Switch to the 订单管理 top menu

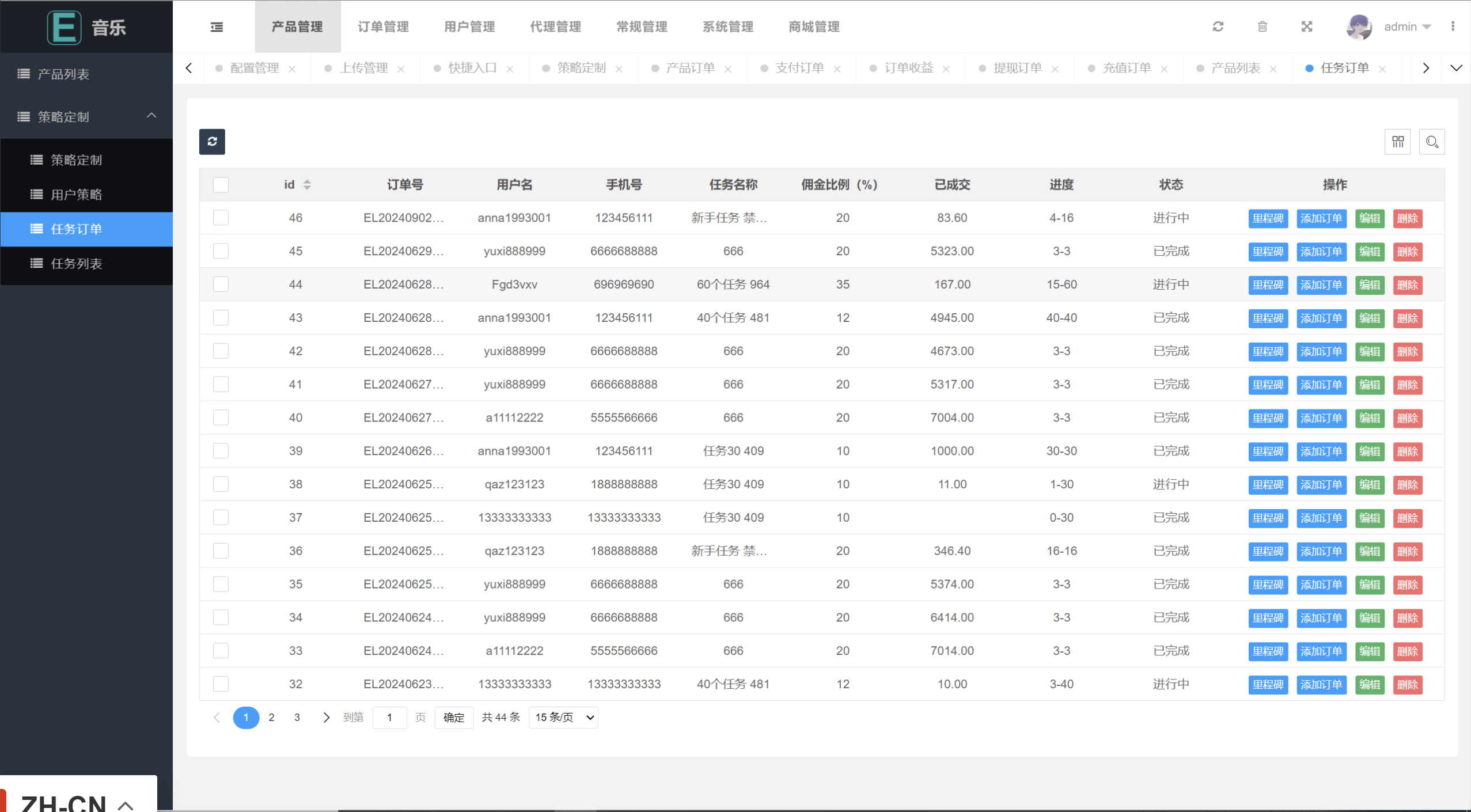point(383,26)
